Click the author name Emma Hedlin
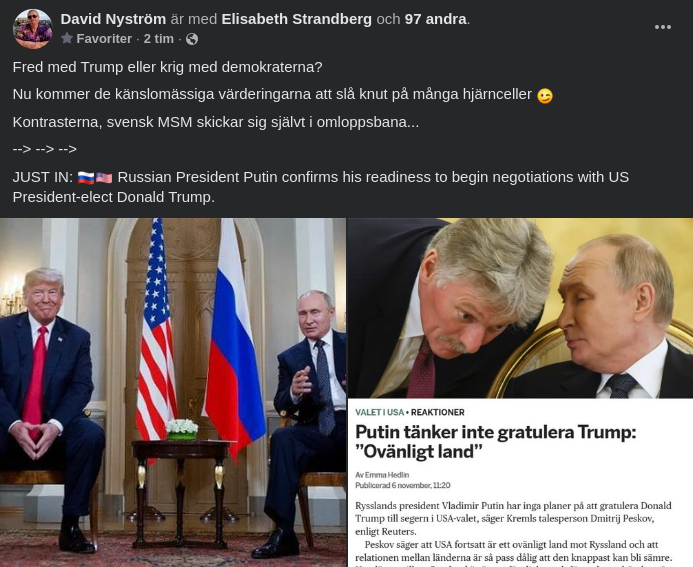Image resolution: width=693 pixels, height=567 pixels. [387, 475]
